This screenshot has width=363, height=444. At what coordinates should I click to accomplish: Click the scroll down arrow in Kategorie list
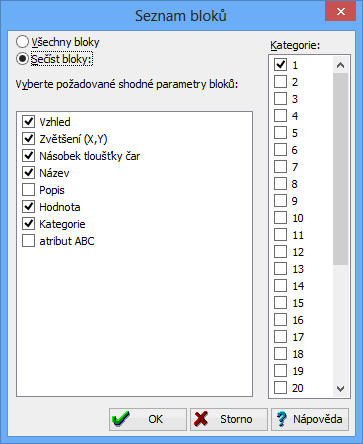tap(340, 389)
